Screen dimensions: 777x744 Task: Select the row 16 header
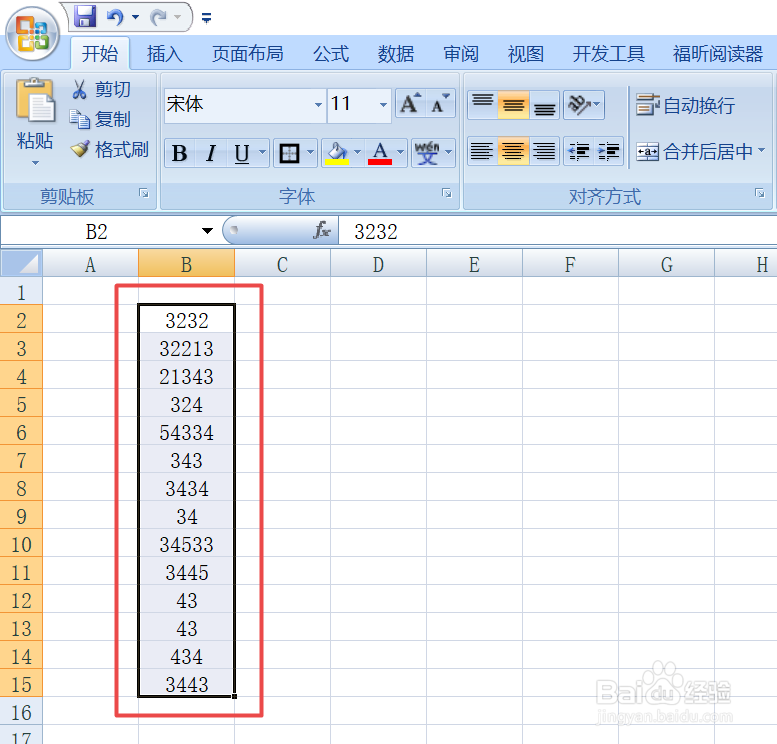coord(21,712)
